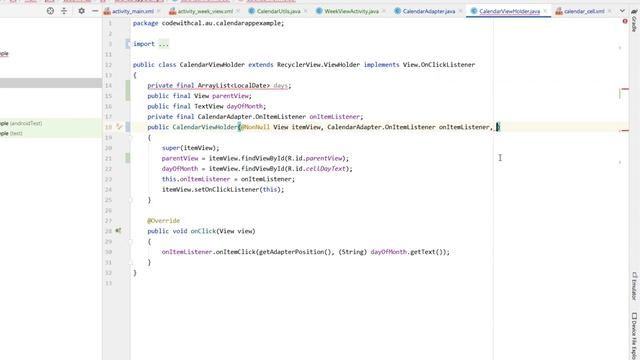Hide the project panel with minus icon
This screenshot has height=360, width=640.
pos(95,11)
